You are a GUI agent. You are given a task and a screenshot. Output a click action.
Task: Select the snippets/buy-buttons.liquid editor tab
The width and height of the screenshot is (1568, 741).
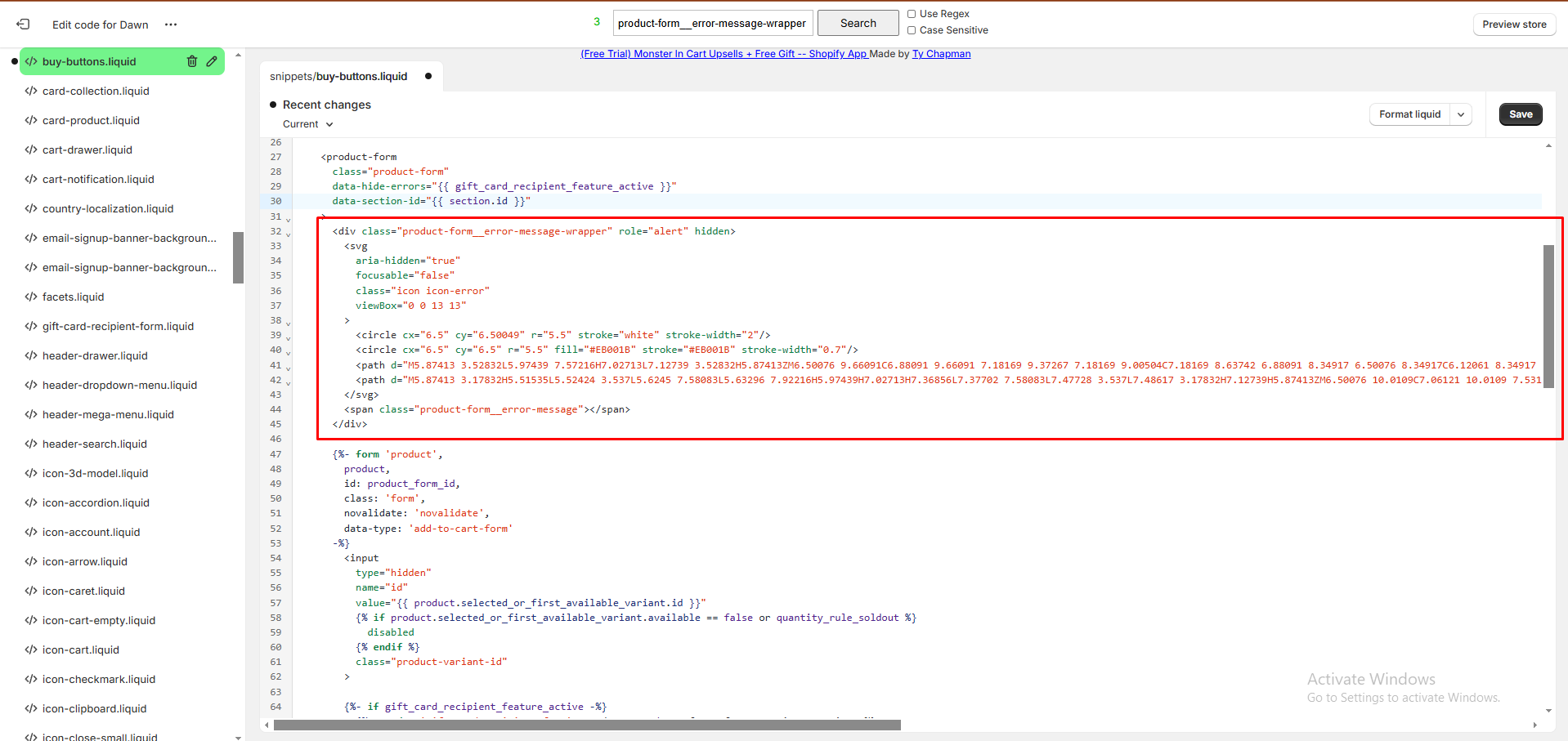pyautogui.click(x=351, y=76)
